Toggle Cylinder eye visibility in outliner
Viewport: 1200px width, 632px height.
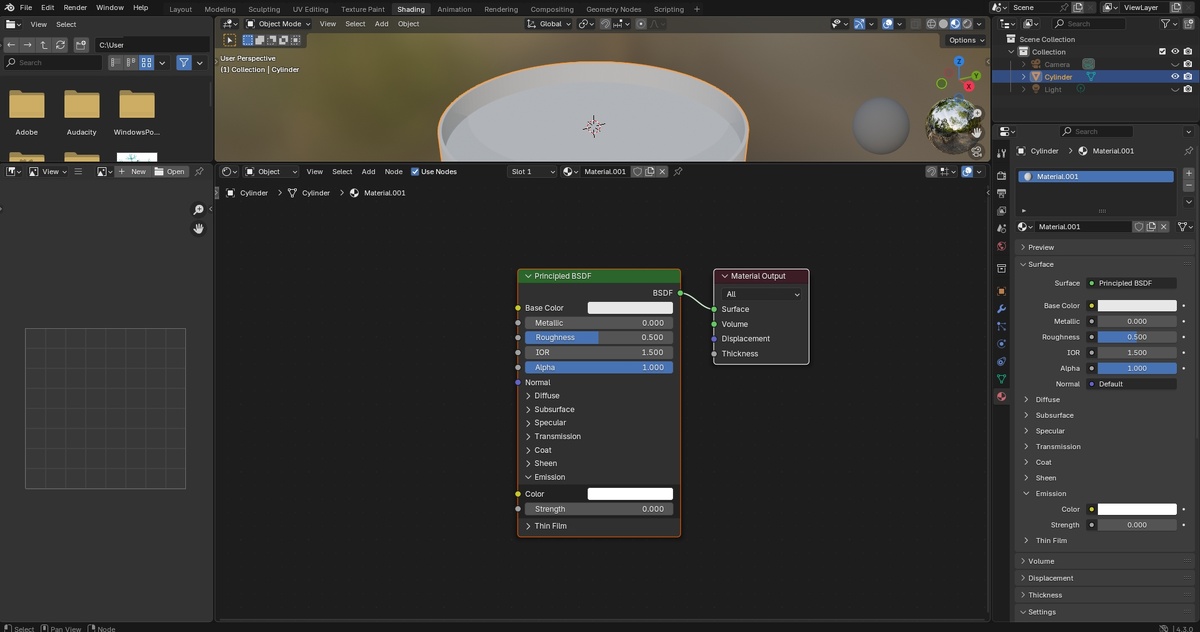point(1175,76)
